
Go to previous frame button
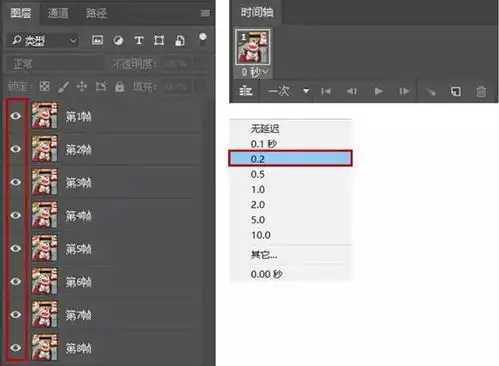point(351,91)
